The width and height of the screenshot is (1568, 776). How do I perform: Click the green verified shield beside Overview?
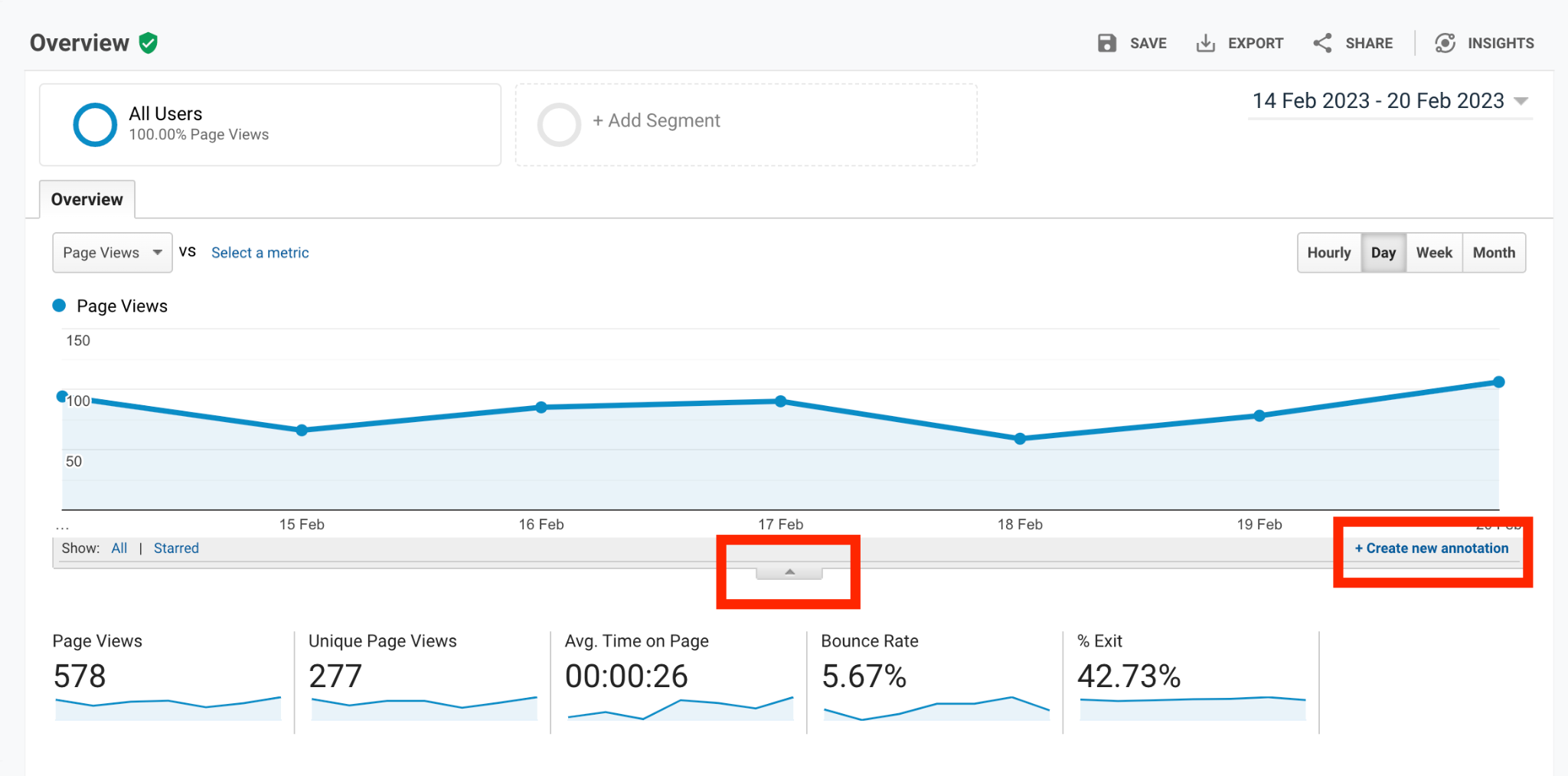(149, 43)
